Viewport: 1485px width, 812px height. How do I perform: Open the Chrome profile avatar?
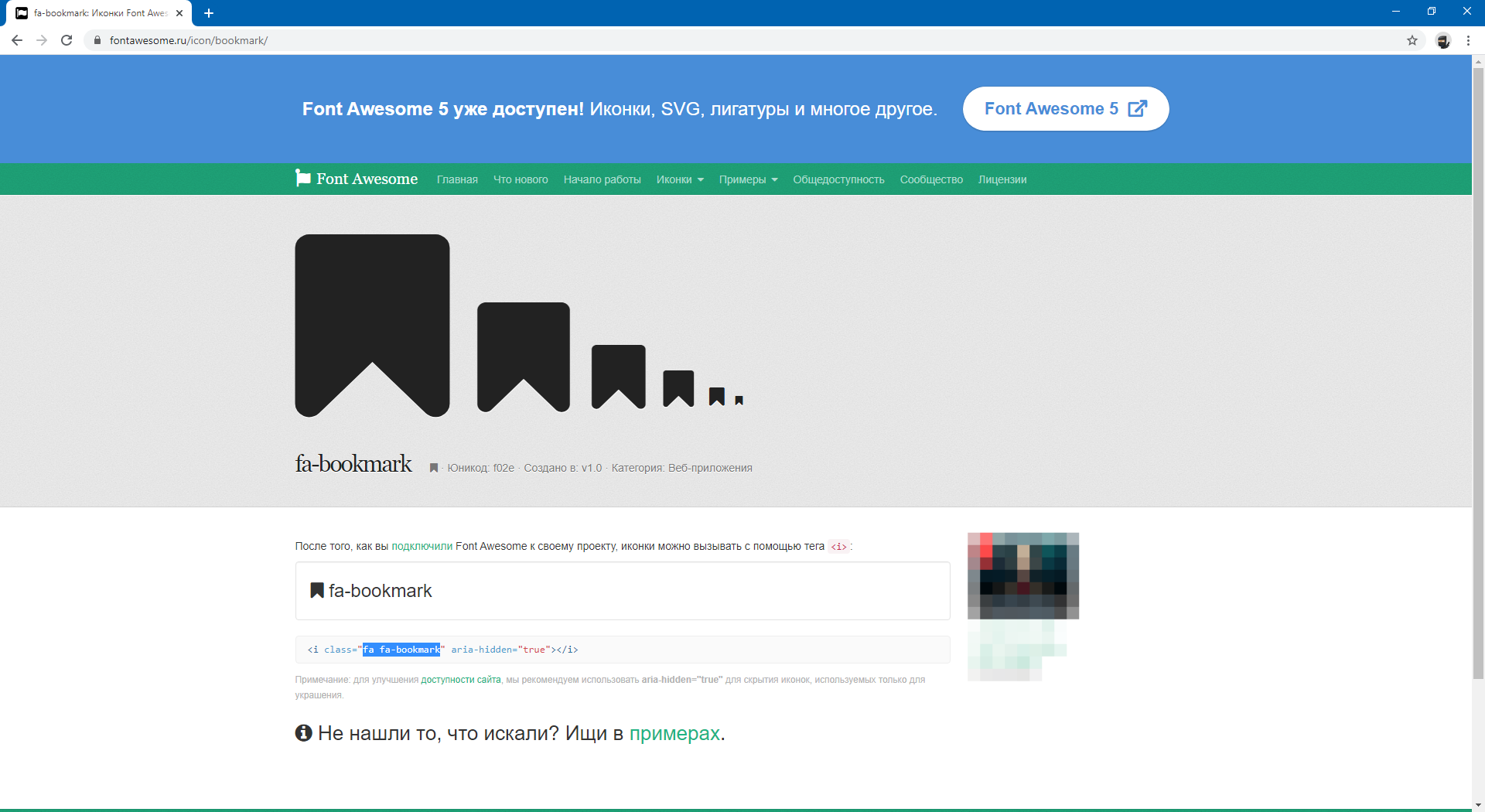pos(1443,40)
